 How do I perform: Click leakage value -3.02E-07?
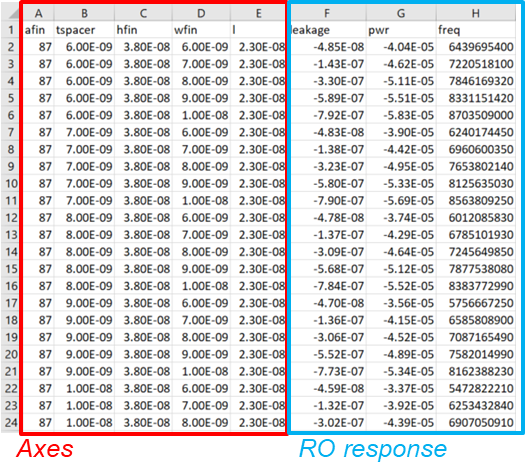[327, 422]
